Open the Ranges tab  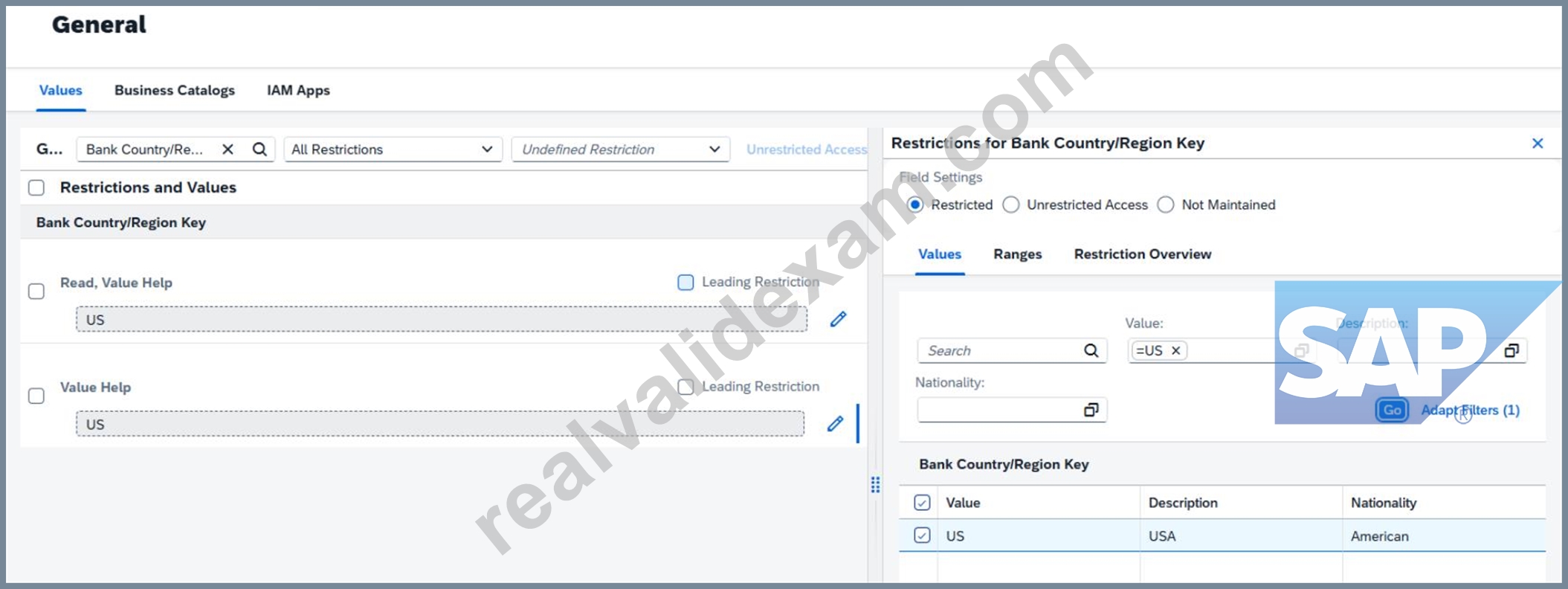1017,254
